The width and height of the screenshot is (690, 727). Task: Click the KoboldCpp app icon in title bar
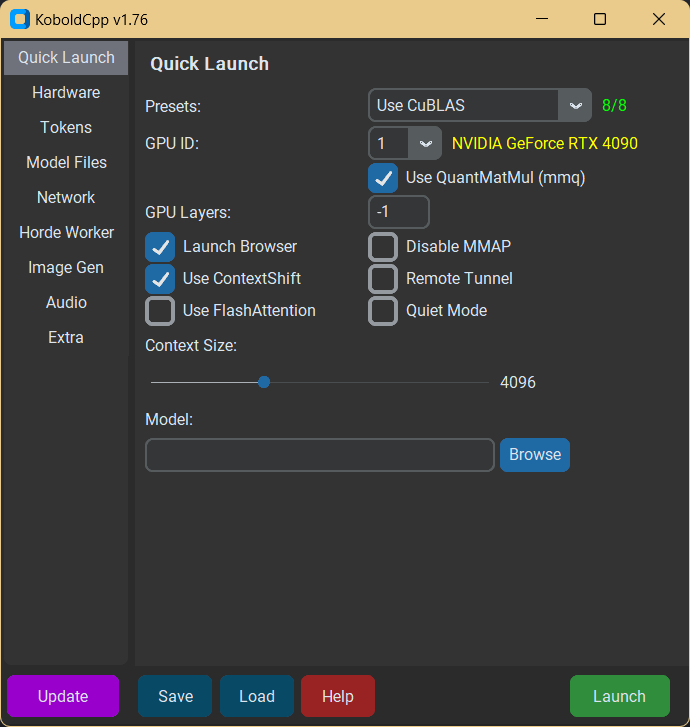coord(19,19)
